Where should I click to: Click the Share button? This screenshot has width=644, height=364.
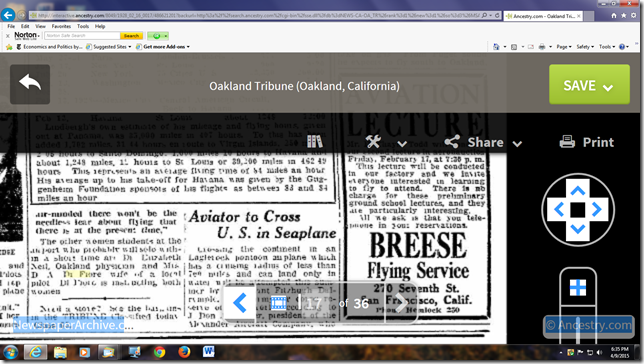tap(474, 142)
